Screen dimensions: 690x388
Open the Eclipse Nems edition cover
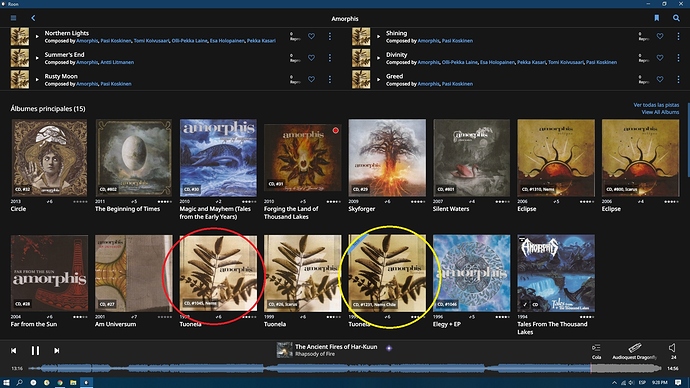(556, 158)
